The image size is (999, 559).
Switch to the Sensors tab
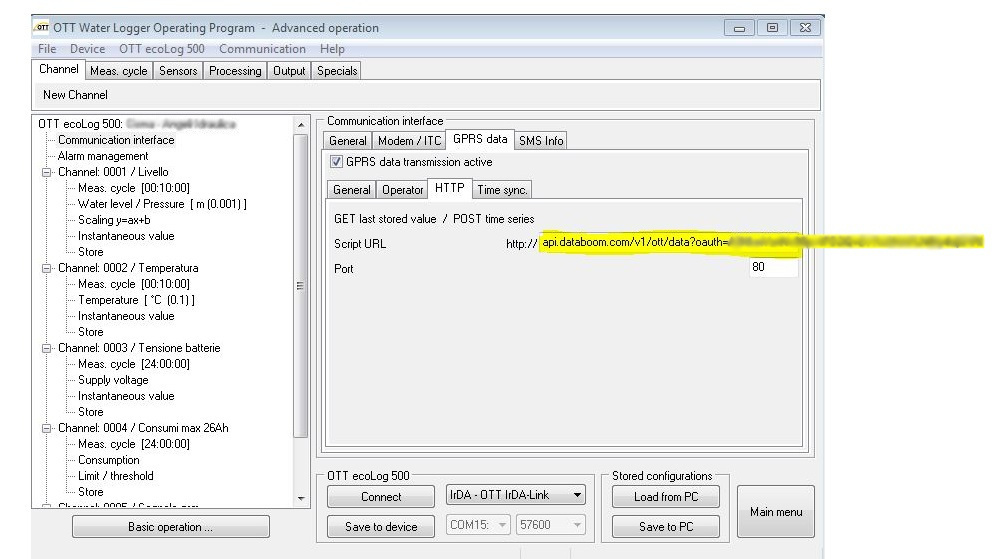click(178, 71)
